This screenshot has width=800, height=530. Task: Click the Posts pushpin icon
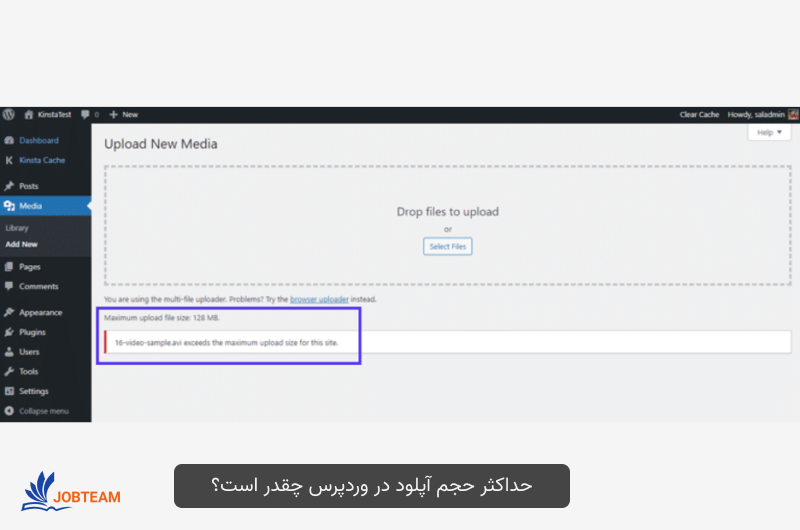(9, 186)
